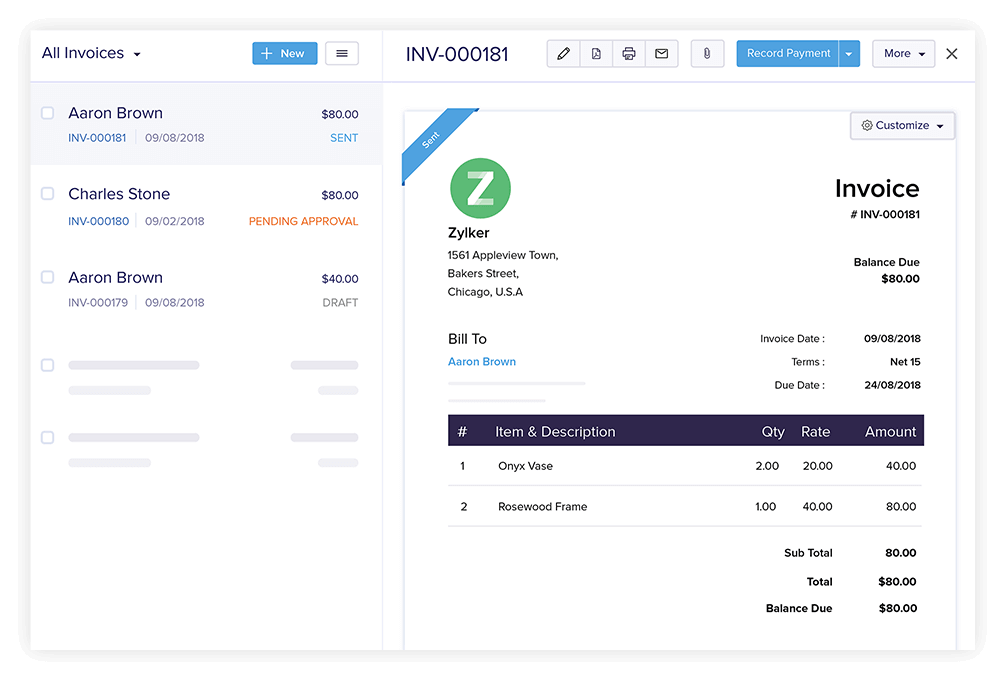Tick the checkbox for draft invoice INV-000179
The image size is (1005, 680).
tap(46, 277)
